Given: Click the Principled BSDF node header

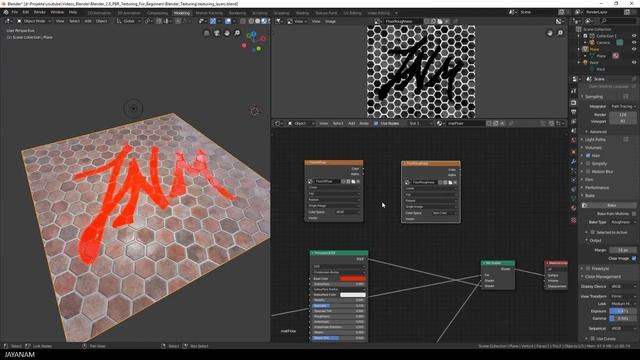Looking at the screenshot, I should click(x=339, y=253).
